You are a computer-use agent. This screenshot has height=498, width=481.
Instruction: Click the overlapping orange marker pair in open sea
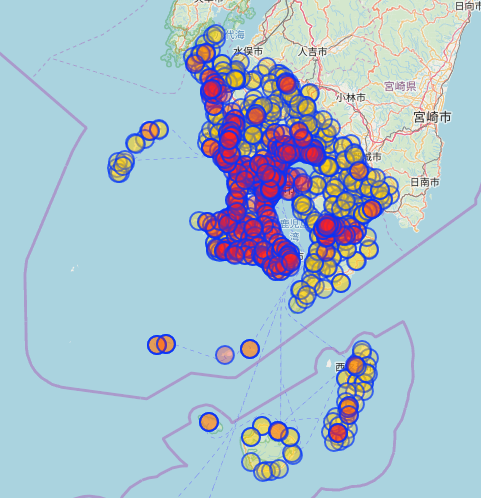pyautogui.click(x=161, y=344)
